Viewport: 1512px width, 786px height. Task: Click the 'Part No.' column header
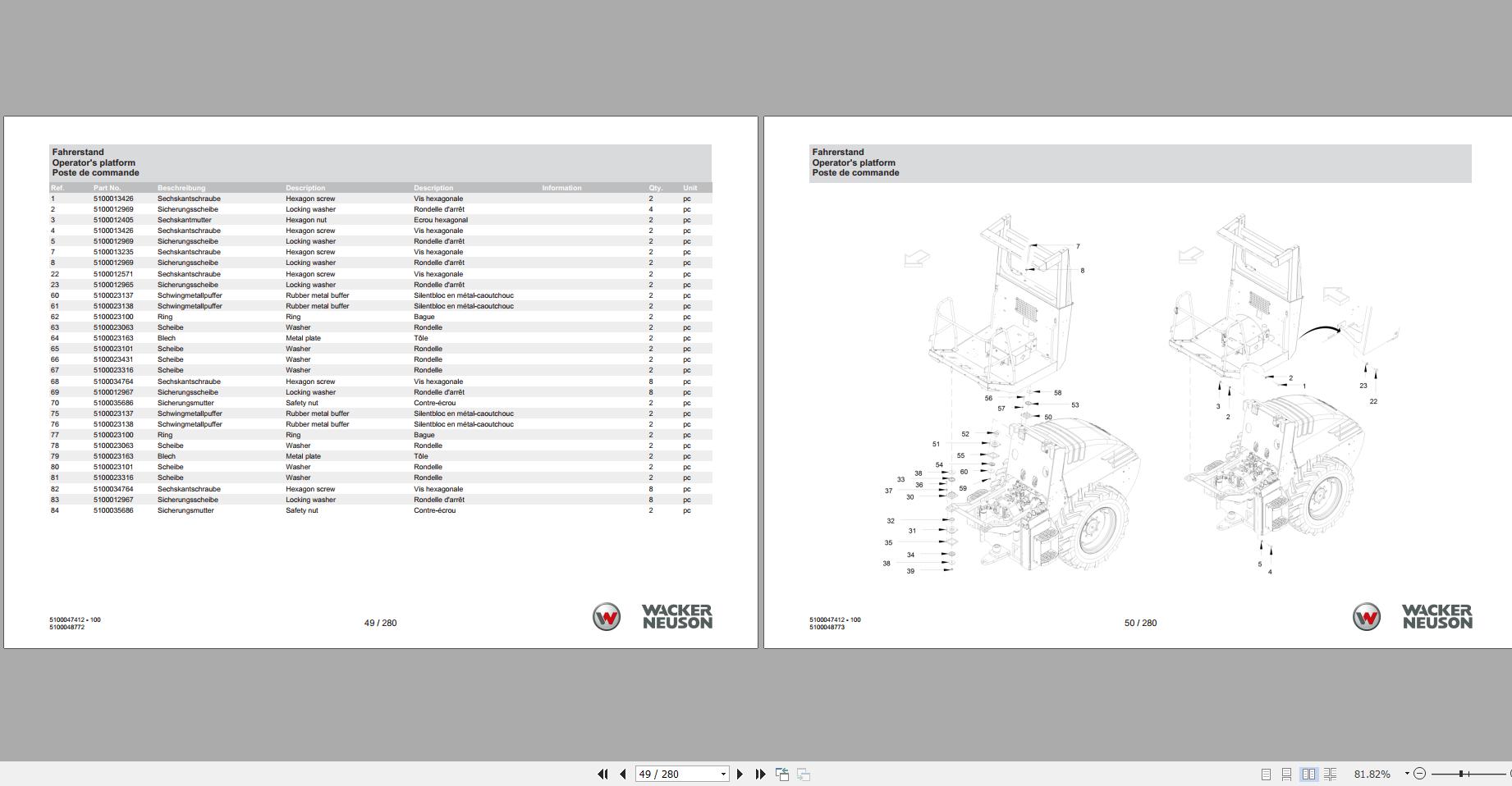[107, 188]
